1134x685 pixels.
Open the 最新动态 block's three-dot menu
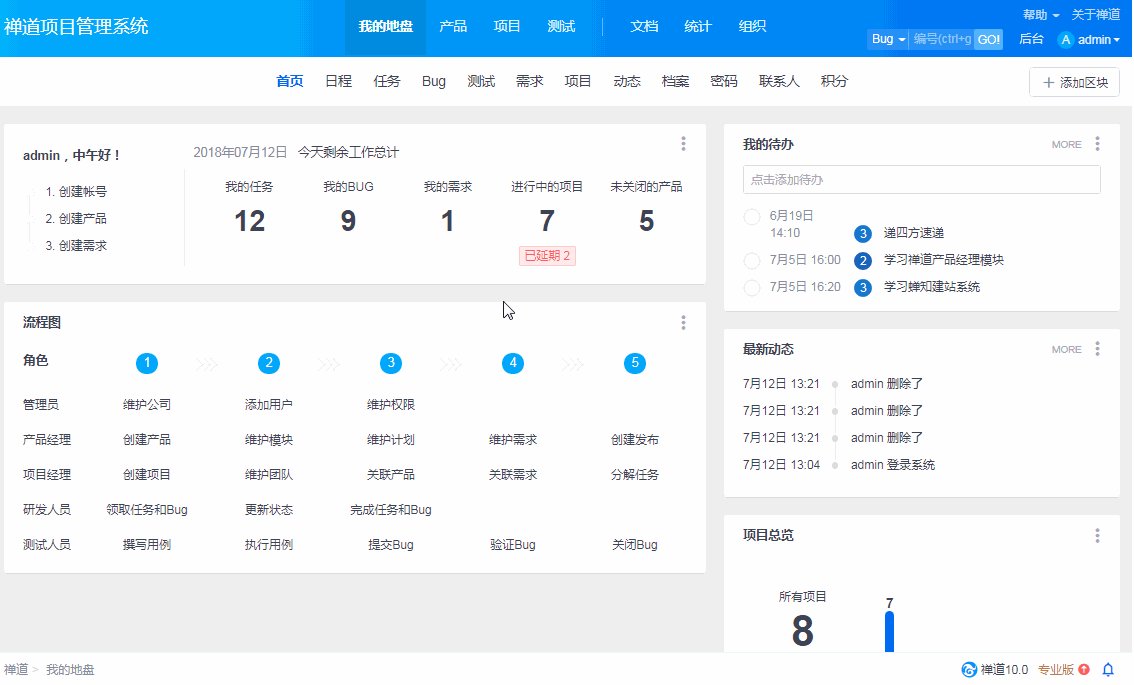1097,349
